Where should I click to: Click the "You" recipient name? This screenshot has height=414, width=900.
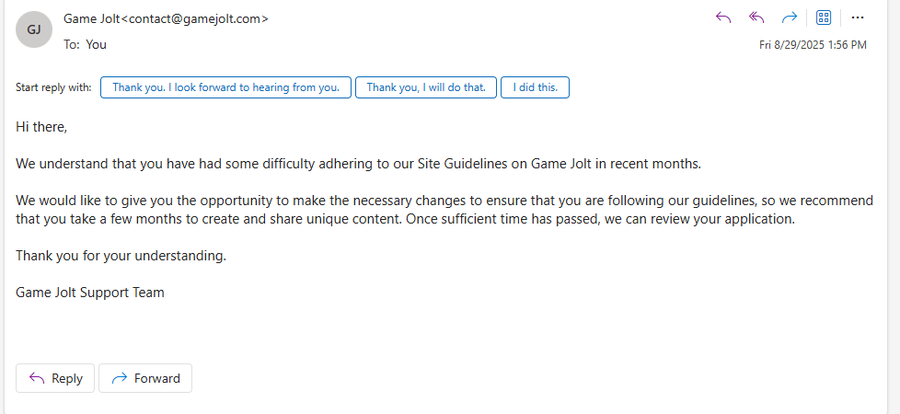coord(96,44)
